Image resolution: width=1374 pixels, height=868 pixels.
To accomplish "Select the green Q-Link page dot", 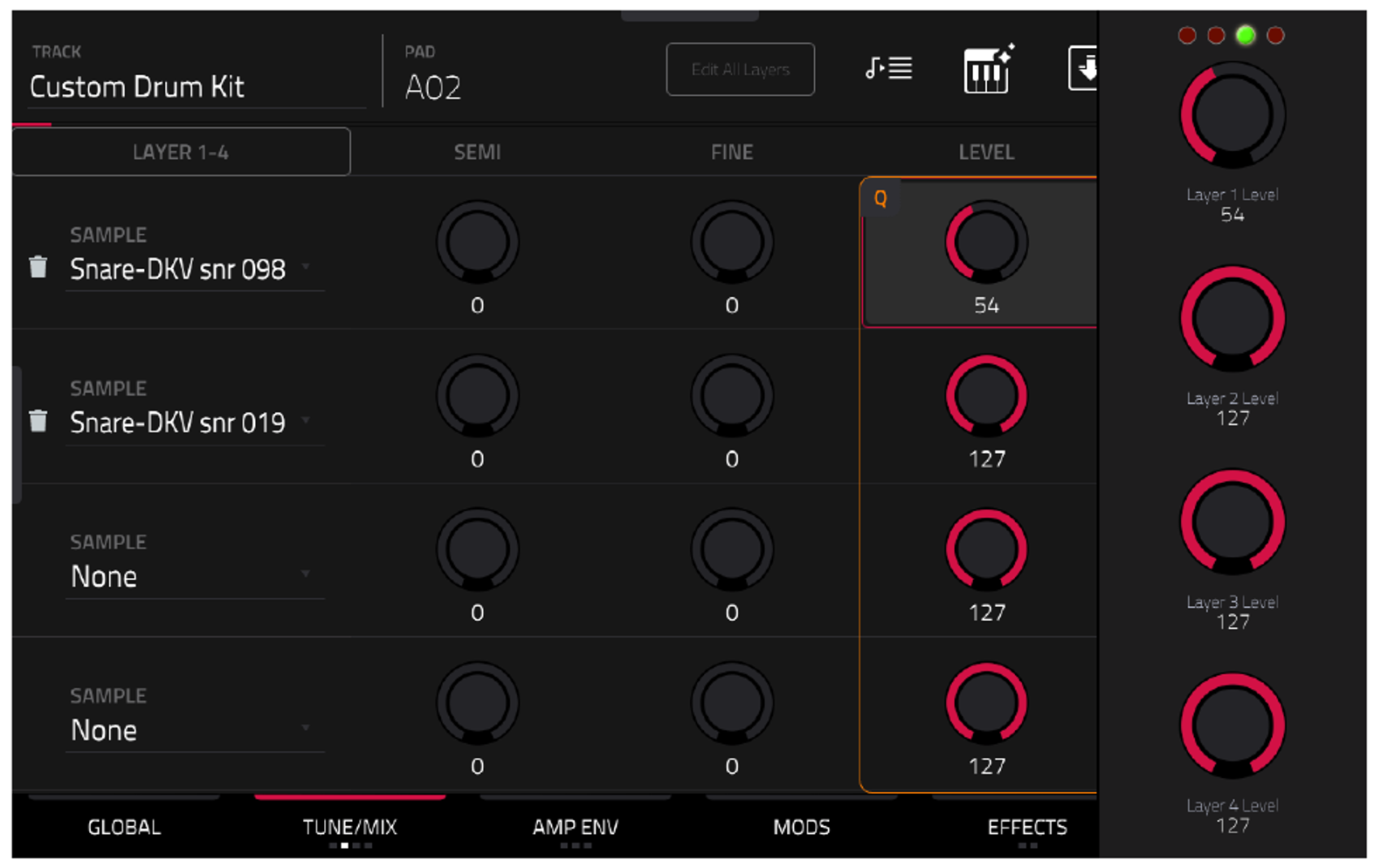I will 1246,35.
